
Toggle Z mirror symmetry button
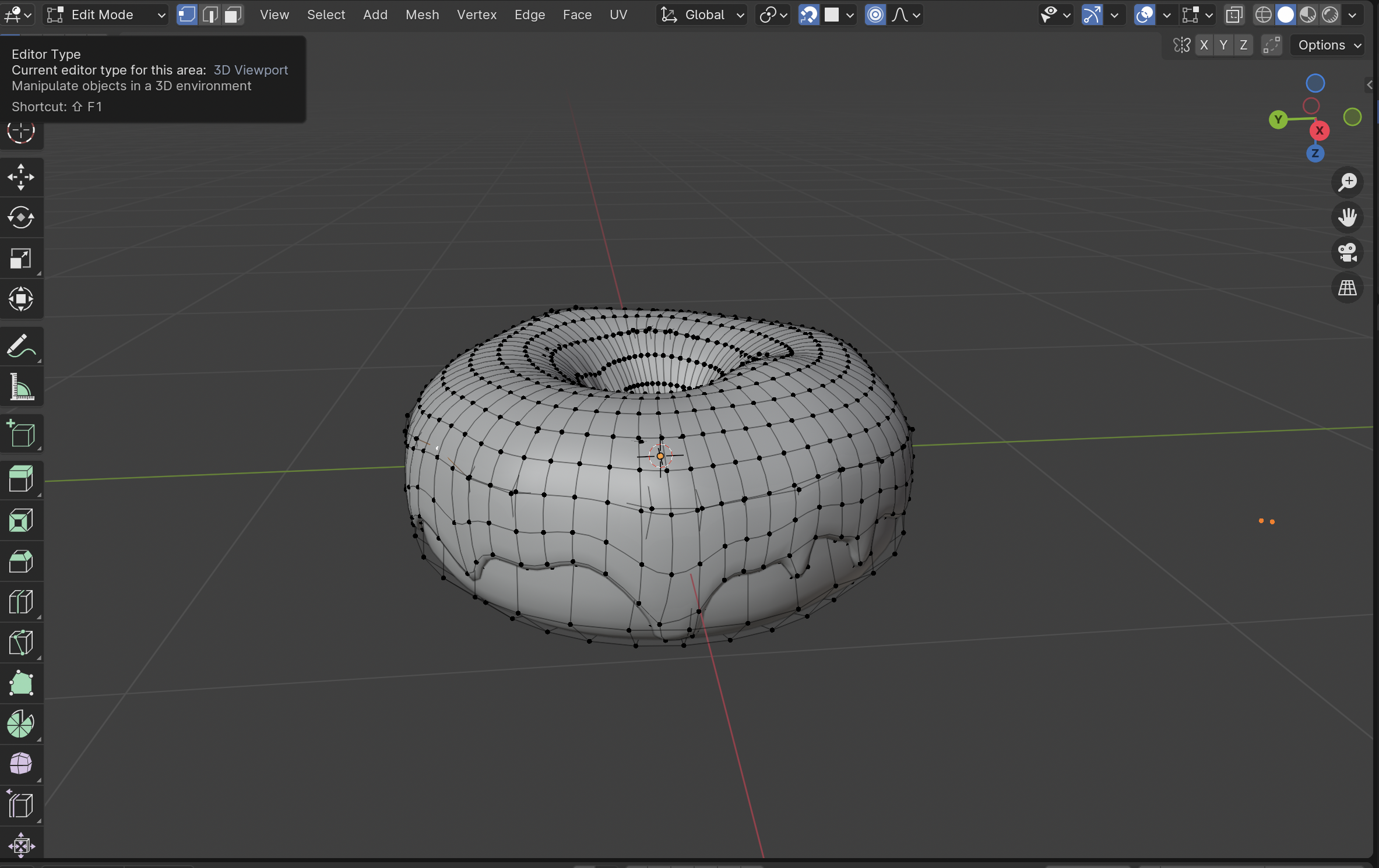(x=1244, y=45)
